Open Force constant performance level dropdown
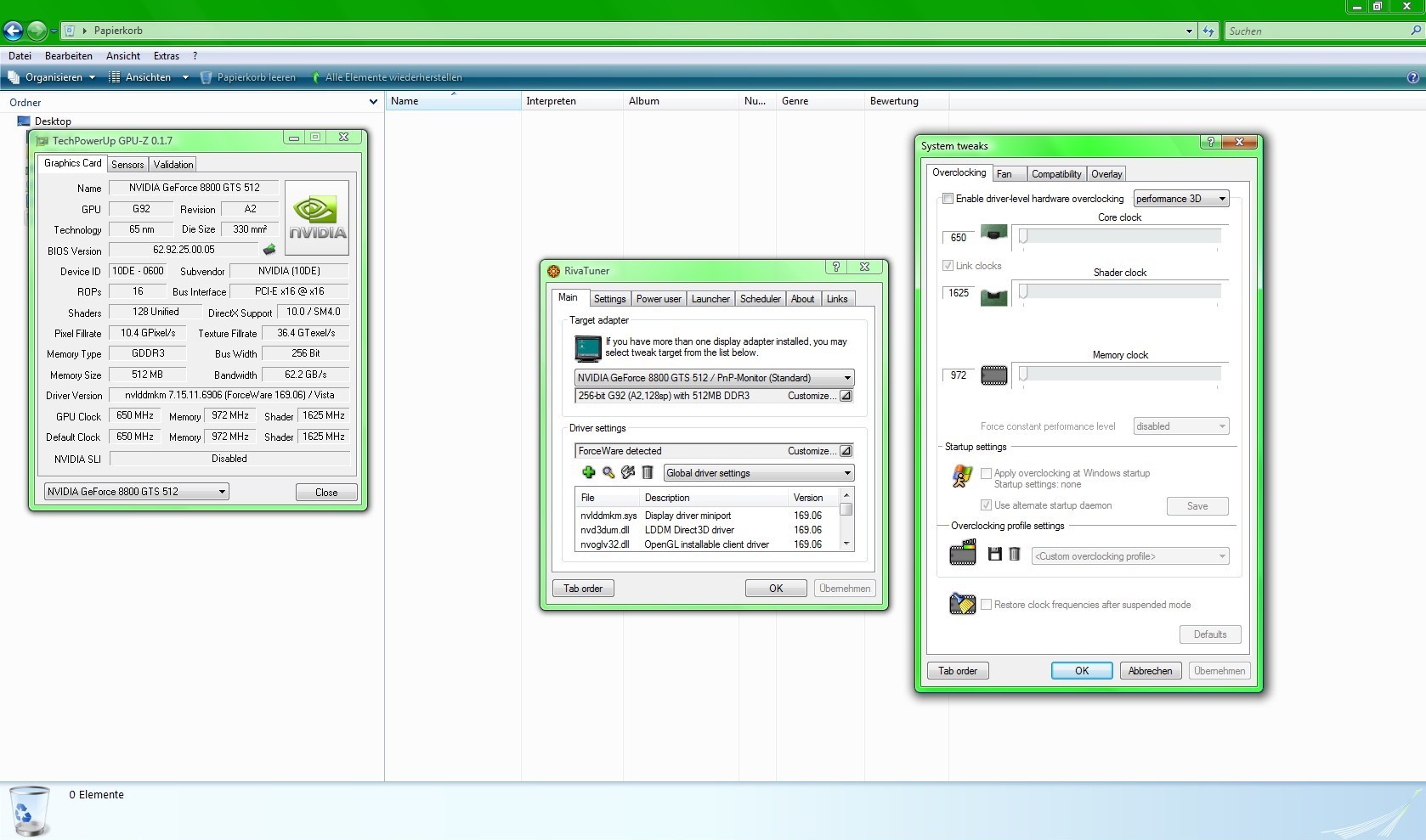 [1181, 426]
